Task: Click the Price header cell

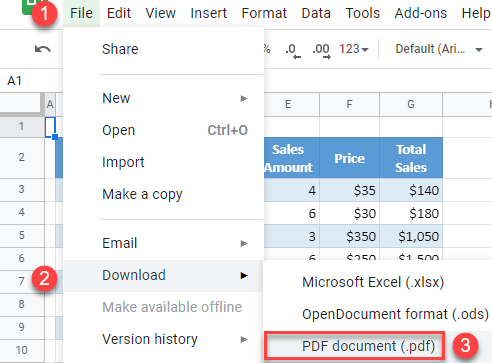Action: pos(349,158)
